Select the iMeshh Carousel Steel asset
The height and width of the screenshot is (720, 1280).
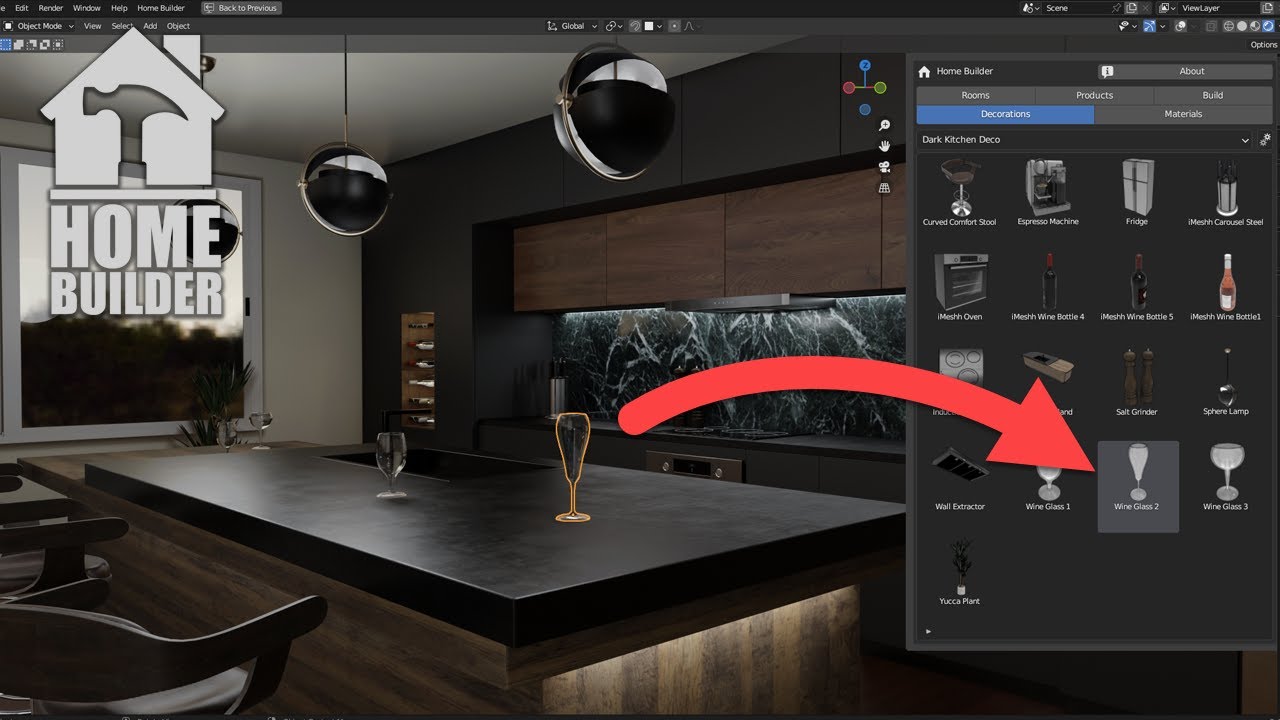point(1226,193)
